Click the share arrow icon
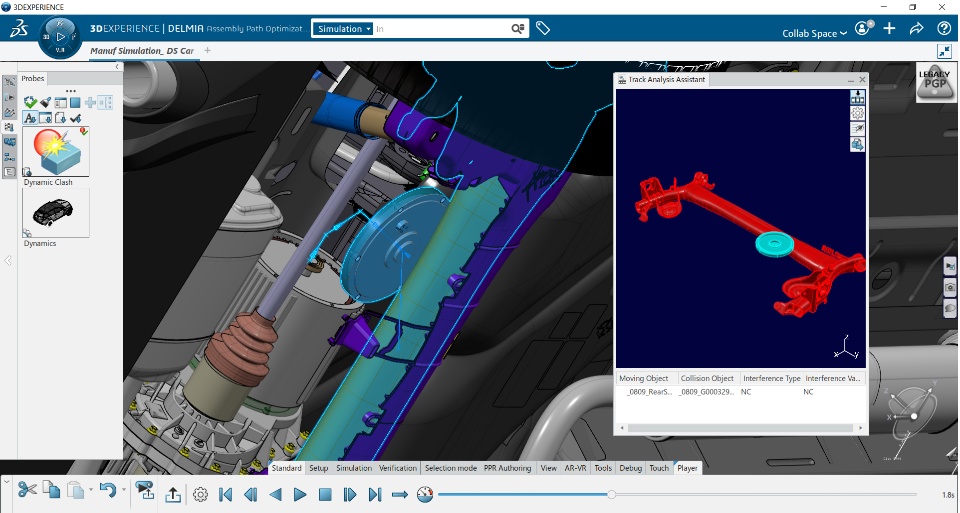The width and height of the screenshot is (960, 513). click(917, 28)
